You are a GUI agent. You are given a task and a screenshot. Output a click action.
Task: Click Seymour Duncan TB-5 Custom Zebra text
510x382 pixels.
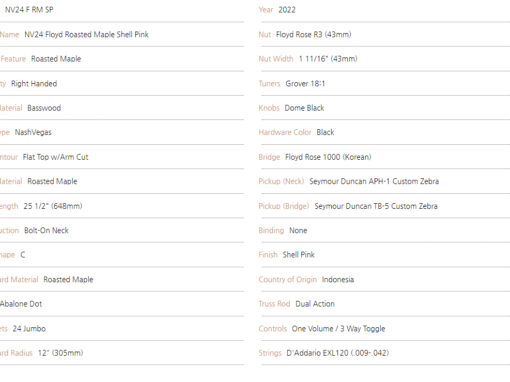(x=376, y=206)
